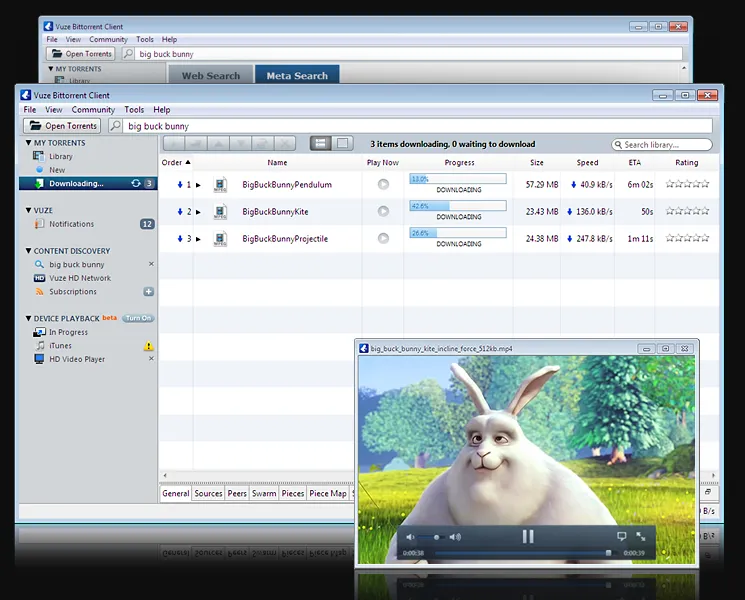Collapse MY TORRENTS in the back window
The height and width of the screenshot is (600, 745).
click(x=50, y=69)
